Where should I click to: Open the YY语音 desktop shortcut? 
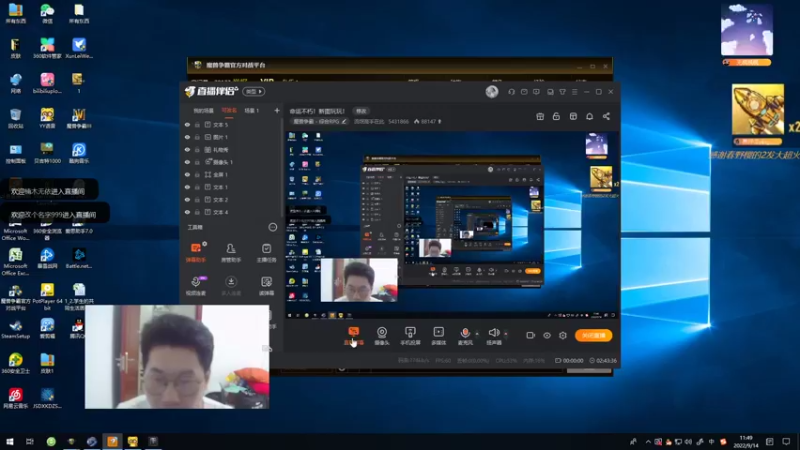click(x=47, y=118)
